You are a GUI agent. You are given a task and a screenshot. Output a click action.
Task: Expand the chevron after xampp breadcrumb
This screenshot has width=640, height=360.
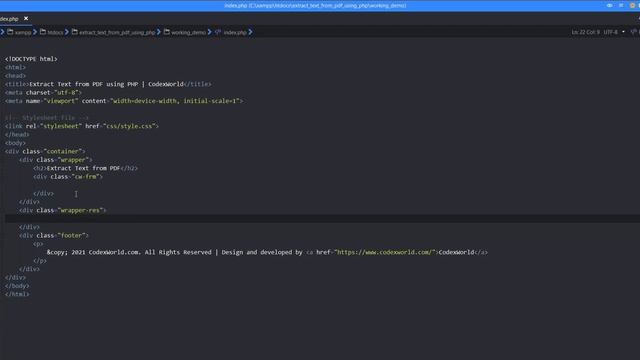(35, 32)
